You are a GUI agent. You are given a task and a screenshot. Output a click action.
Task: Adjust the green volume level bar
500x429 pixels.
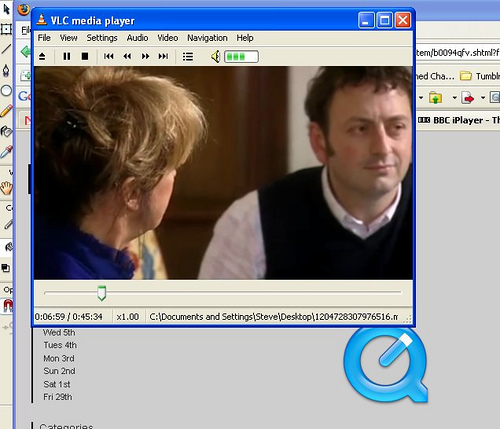click(241, 57)
